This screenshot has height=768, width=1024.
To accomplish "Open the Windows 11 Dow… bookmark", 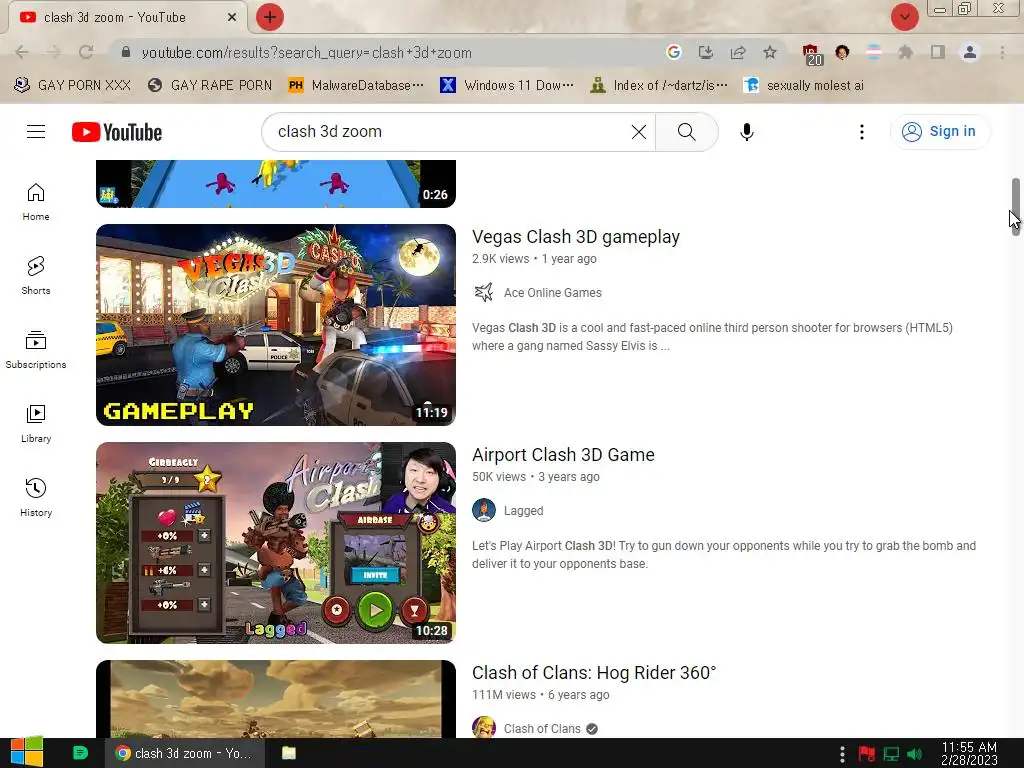I will click(507, 85).
